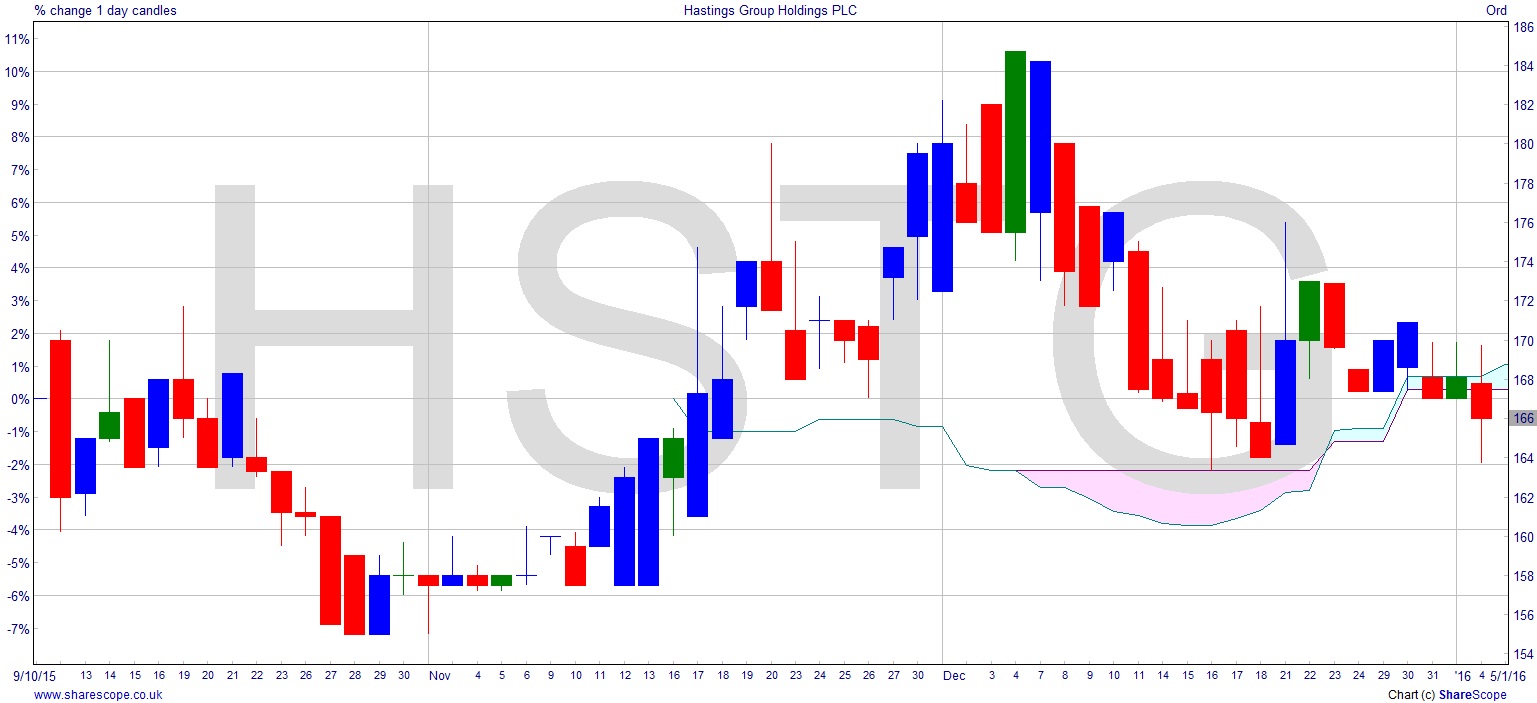Screen dimensions: 1537x703
Task: Click the '% change 1 day candles' label
Action: (x=105, y=10)
